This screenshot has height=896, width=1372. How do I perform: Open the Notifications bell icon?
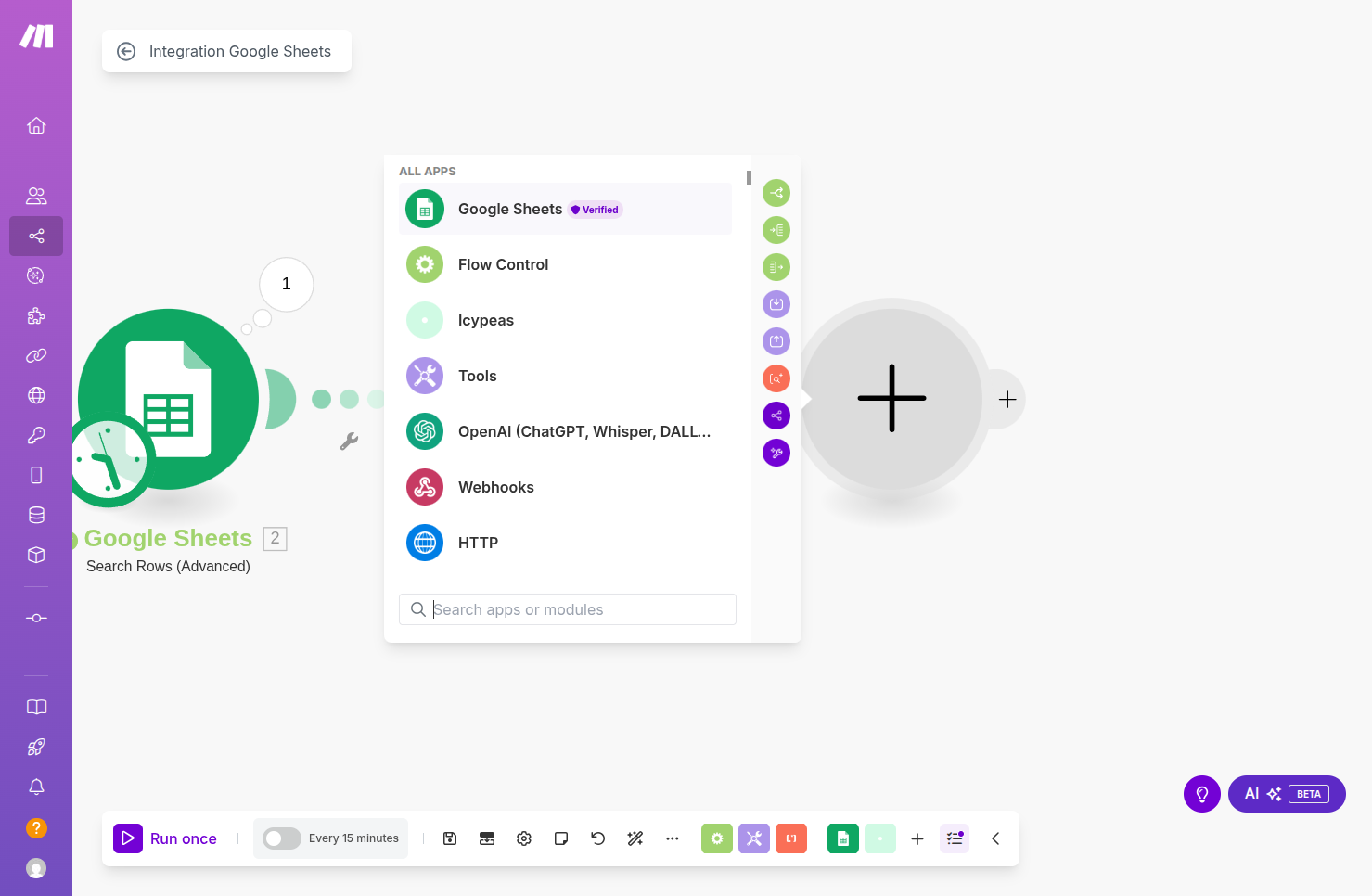(x=36, y=787)
